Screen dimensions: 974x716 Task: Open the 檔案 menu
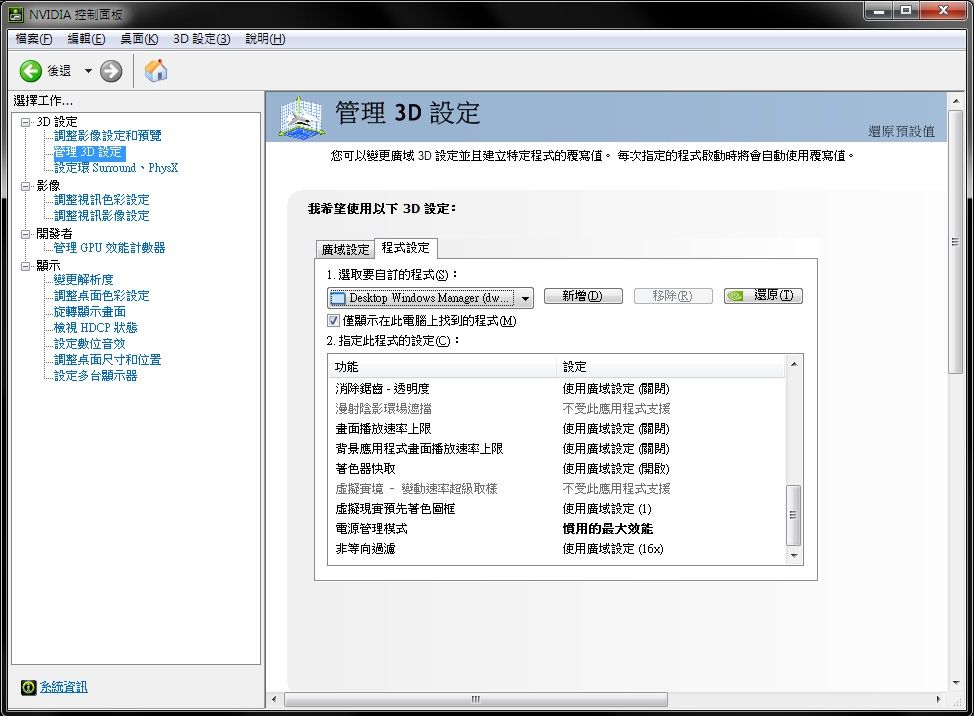[x=34, y=39]
